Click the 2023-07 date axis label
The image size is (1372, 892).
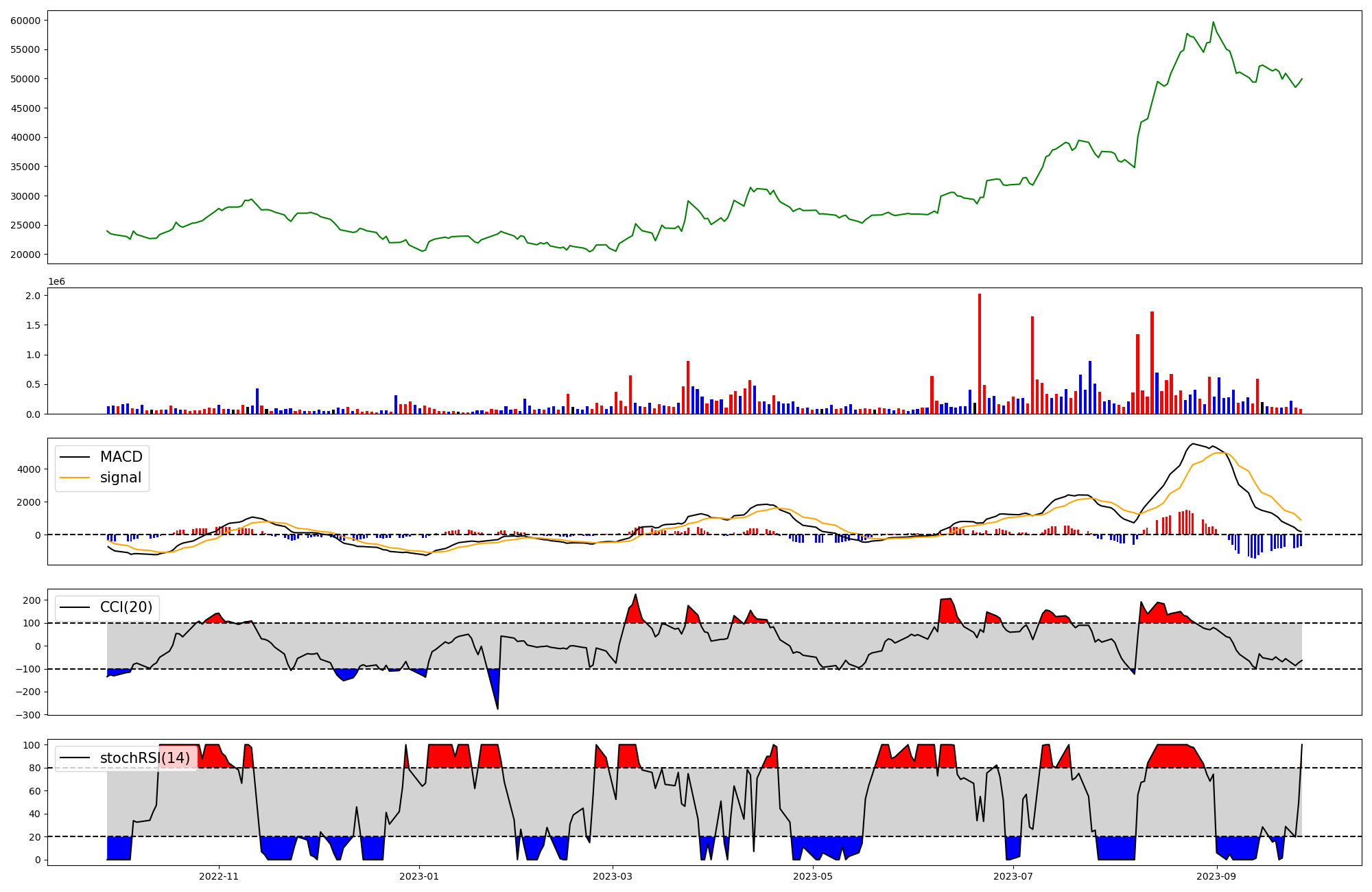pyautogui.click(x=1013, y=876)
